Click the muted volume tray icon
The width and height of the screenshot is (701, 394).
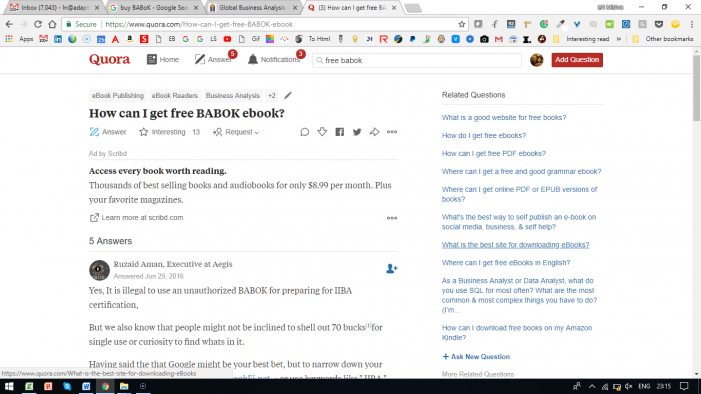[x=629, y=386]
